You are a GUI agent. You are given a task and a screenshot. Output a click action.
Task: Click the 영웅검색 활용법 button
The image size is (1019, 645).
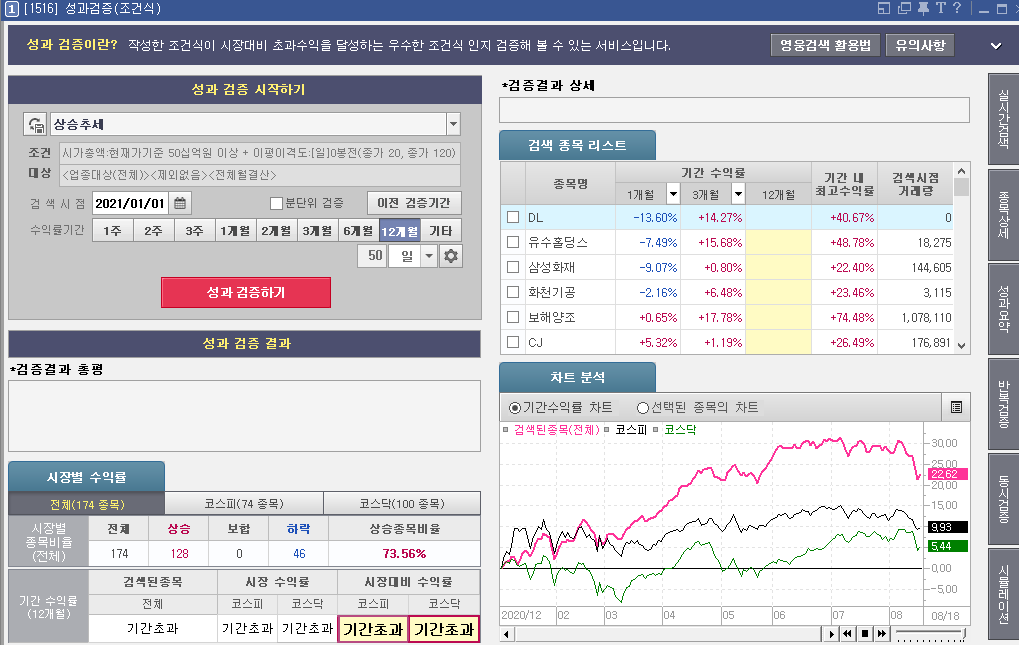point(825,45)
